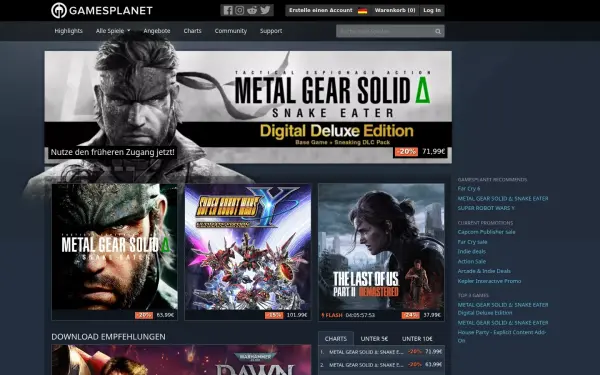This screenshot has width=600, height=375.
Task: Open the Capcom Publisher sale link
Action: pos(486,232)
